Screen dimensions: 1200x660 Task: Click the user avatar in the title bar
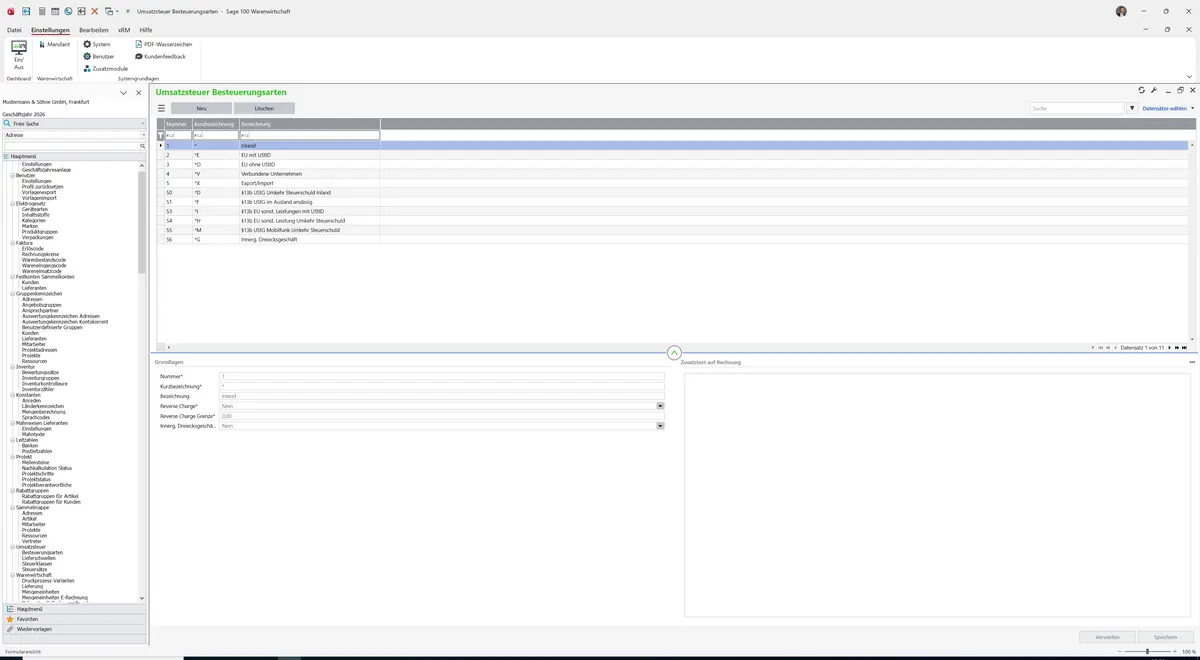1121,11
